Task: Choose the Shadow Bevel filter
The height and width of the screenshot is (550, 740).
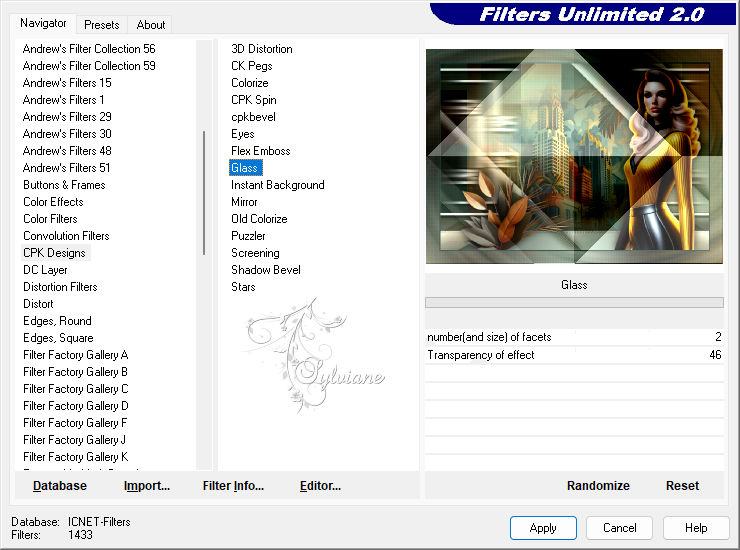Action: 266,270
